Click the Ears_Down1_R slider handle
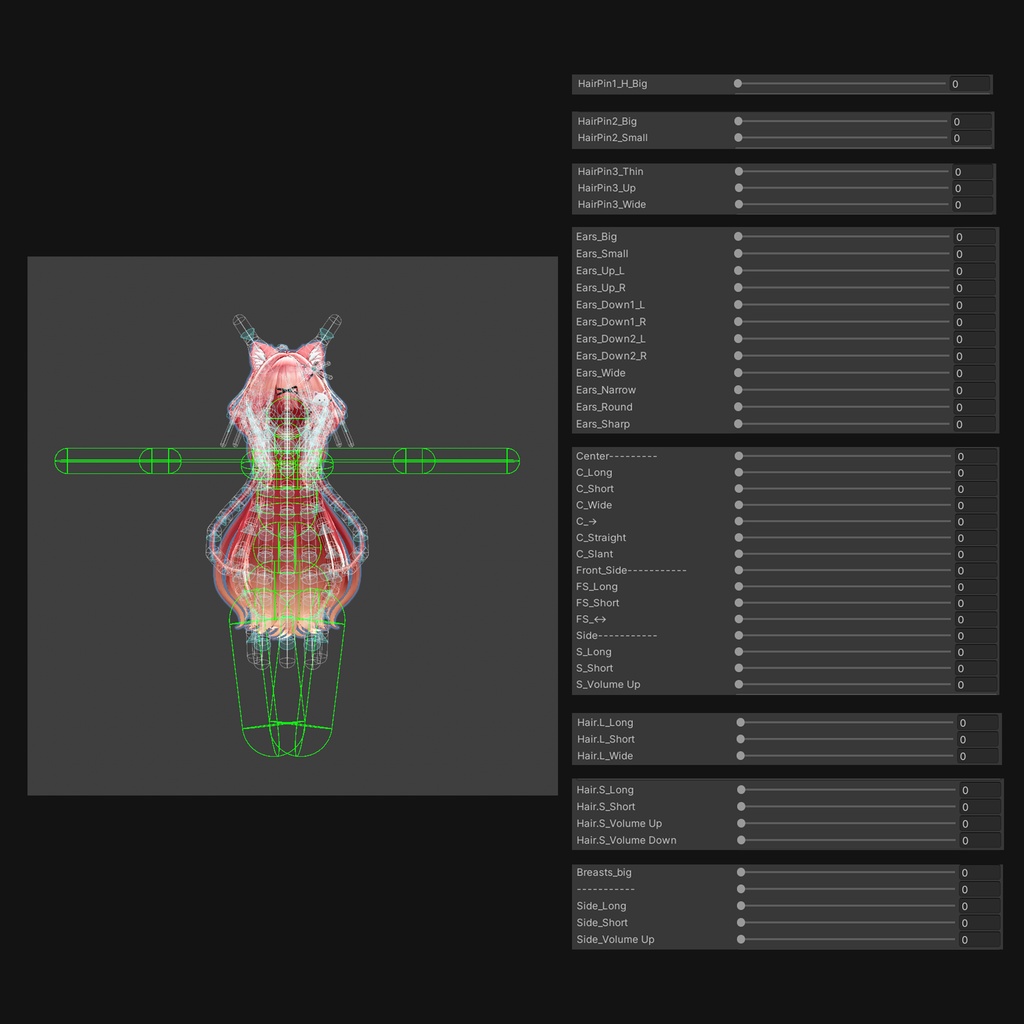 [739, 322]
